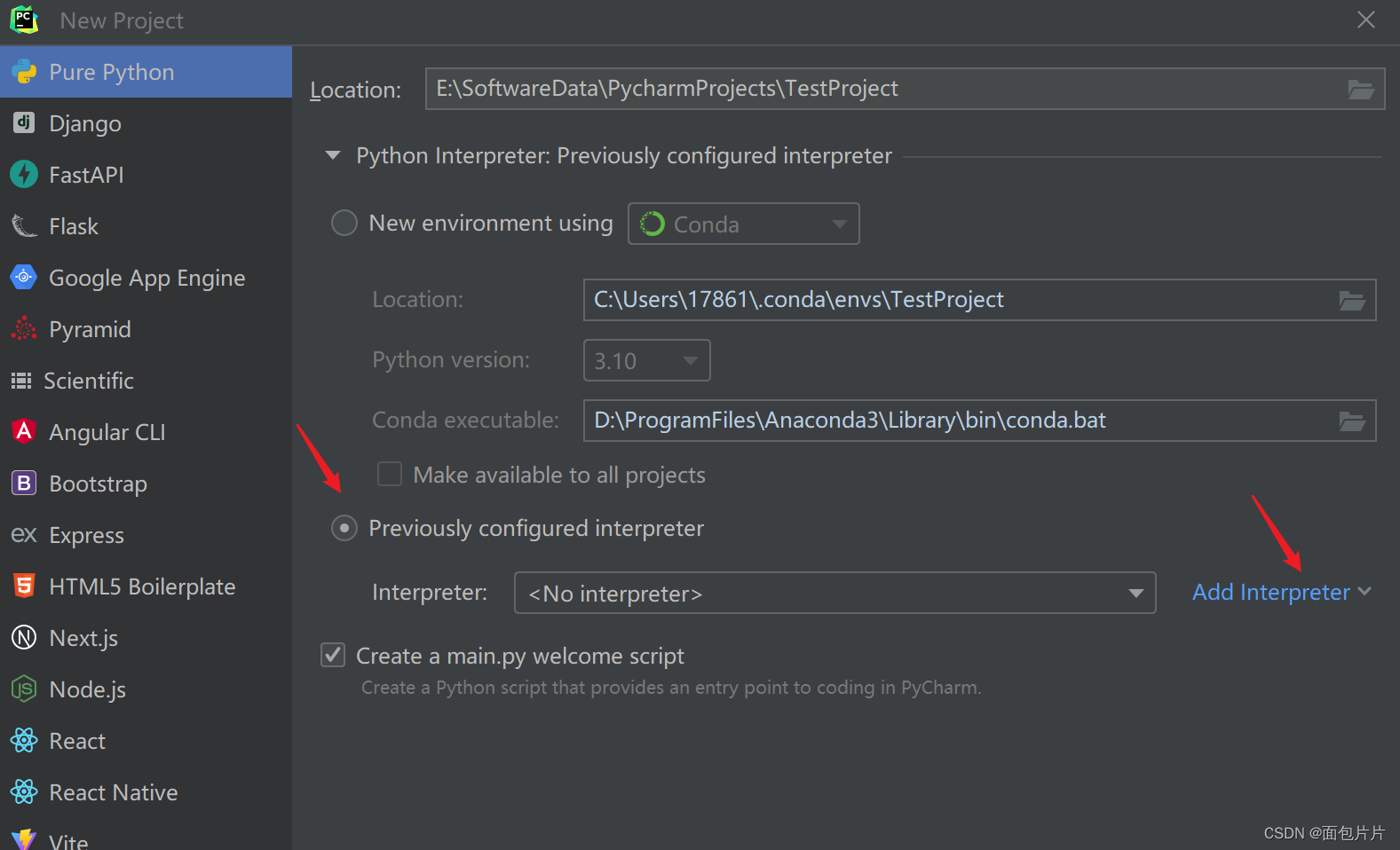The height and width of the screenshot is (850, 1400).
Task: Click Angular CLI list label
Action: pos(107,432)
